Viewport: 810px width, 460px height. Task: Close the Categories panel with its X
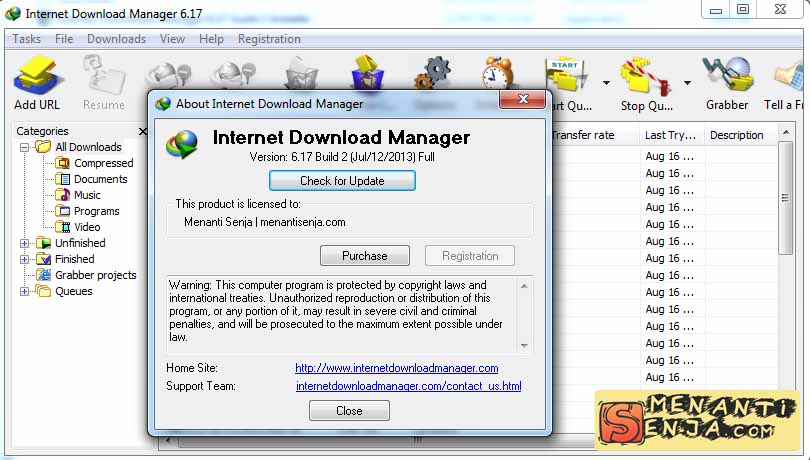(x=143, y=131)
